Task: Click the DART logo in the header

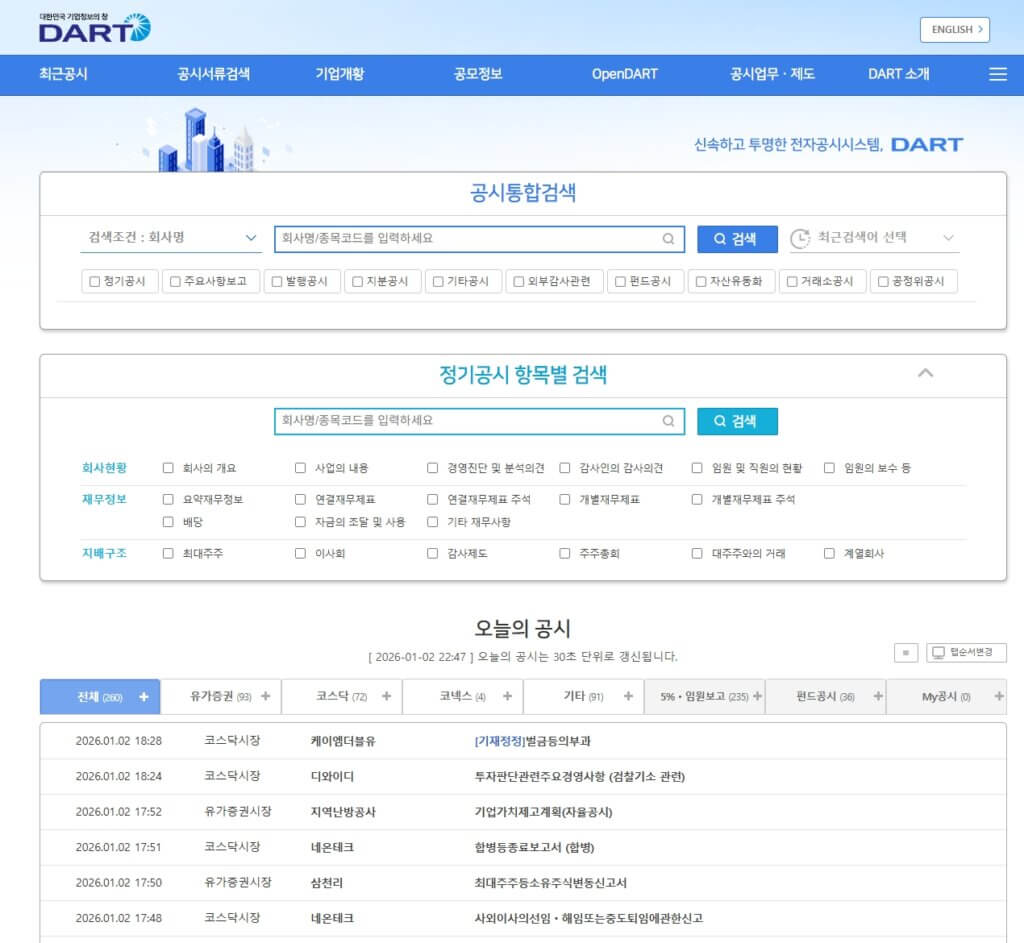Action: [90, 29]
